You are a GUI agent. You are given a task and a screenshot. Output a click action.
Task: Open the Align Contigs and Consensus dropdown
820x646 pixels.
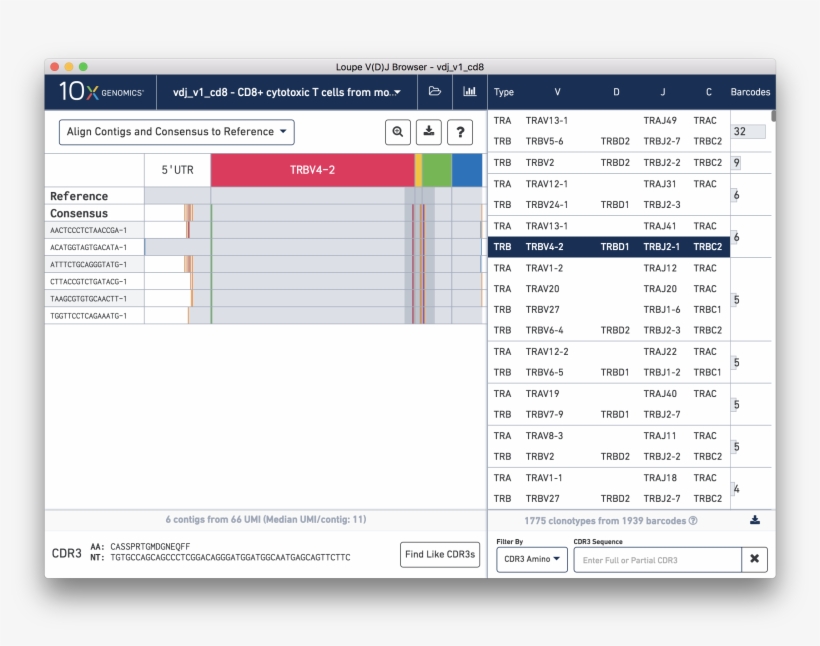click(x=176, y=131)
